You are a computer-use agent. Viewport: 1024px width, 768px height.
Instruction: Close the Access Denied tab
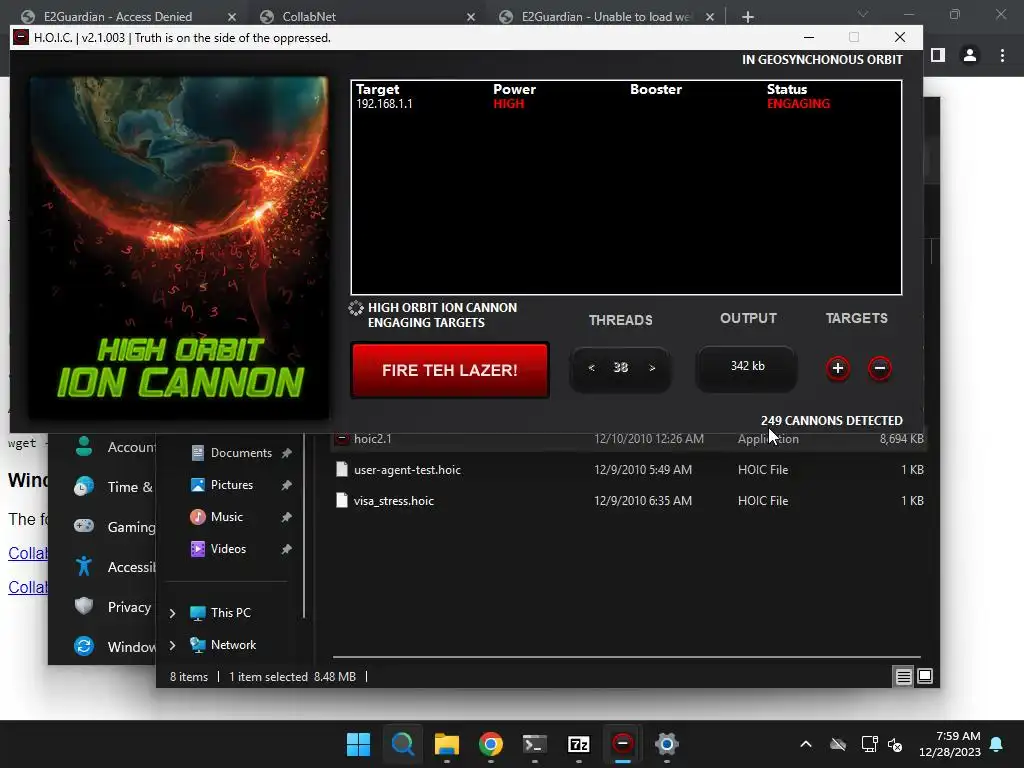pos(232,17)
